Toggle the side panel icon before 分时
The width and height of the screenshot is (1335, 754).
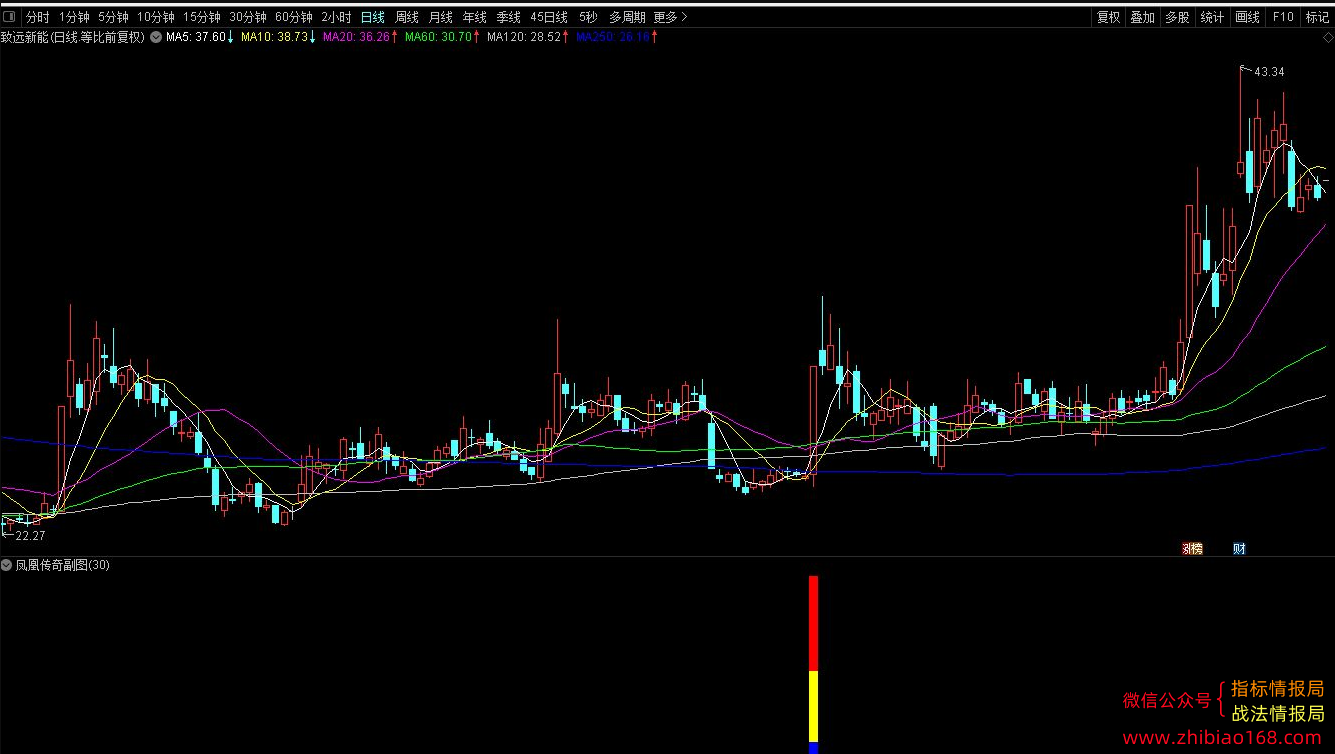pyautogui.click(x=9, y=17)
